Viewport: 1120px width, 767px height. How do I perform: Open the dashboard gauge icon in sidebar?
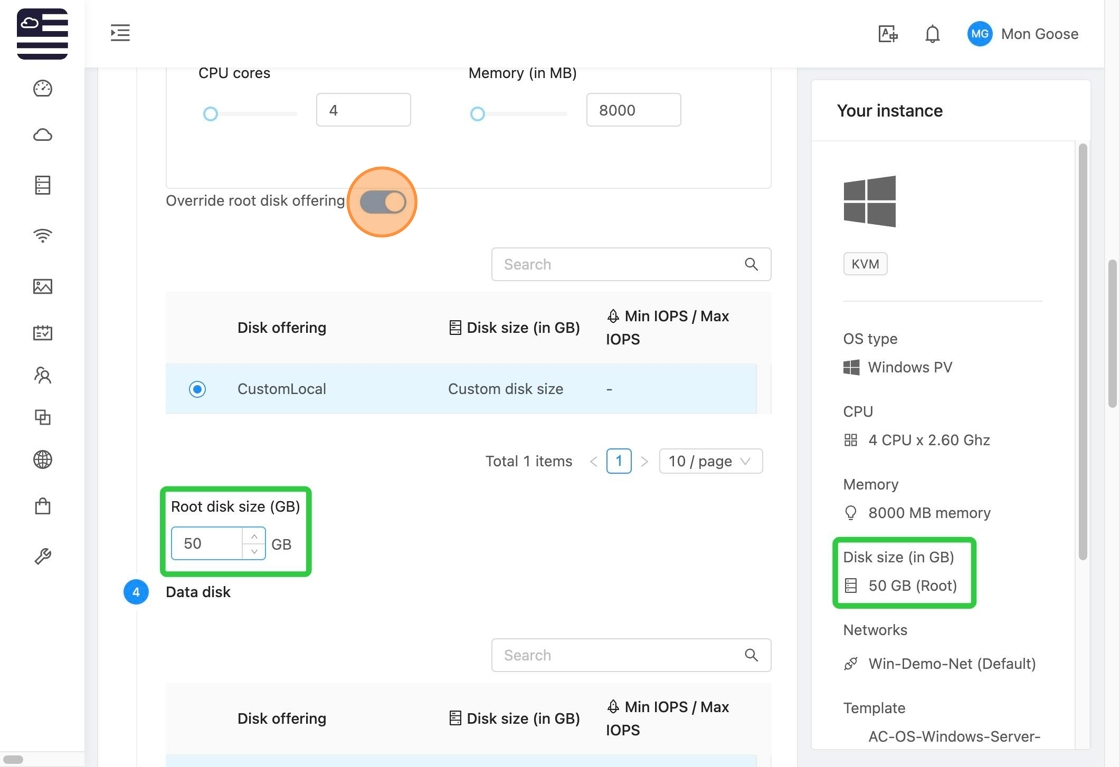pyautogui.click(x=42, y=89)
